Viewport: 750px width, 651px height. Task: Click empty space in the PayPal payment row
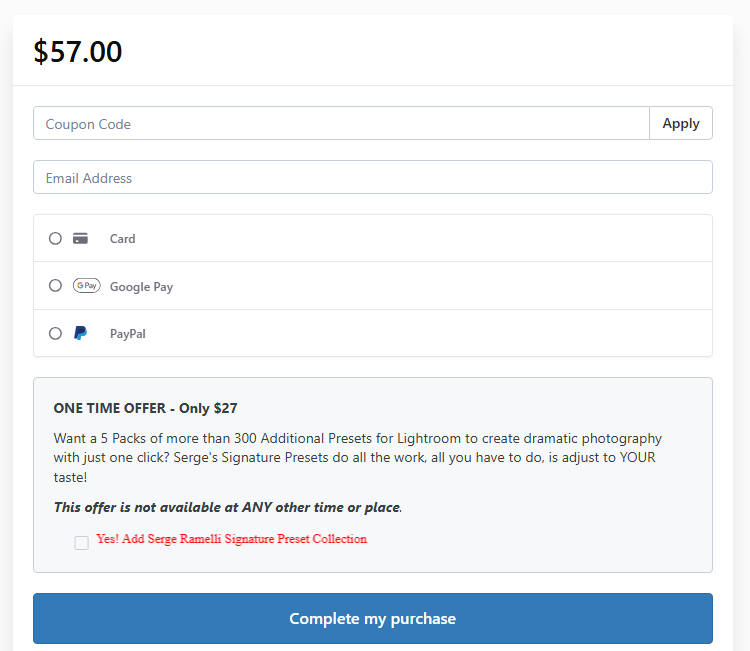(450, 333)
